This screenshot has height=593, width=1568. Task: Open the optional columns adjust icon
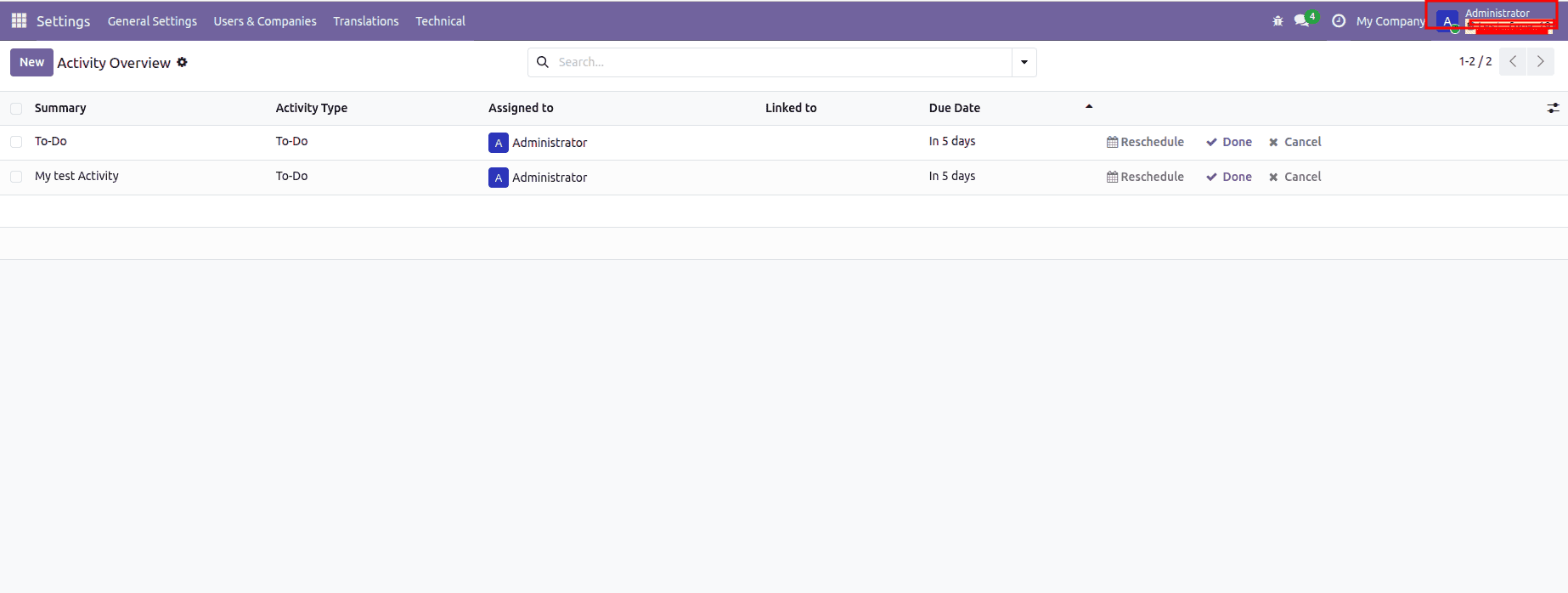pyautogui.click(x=1553, y=108)
